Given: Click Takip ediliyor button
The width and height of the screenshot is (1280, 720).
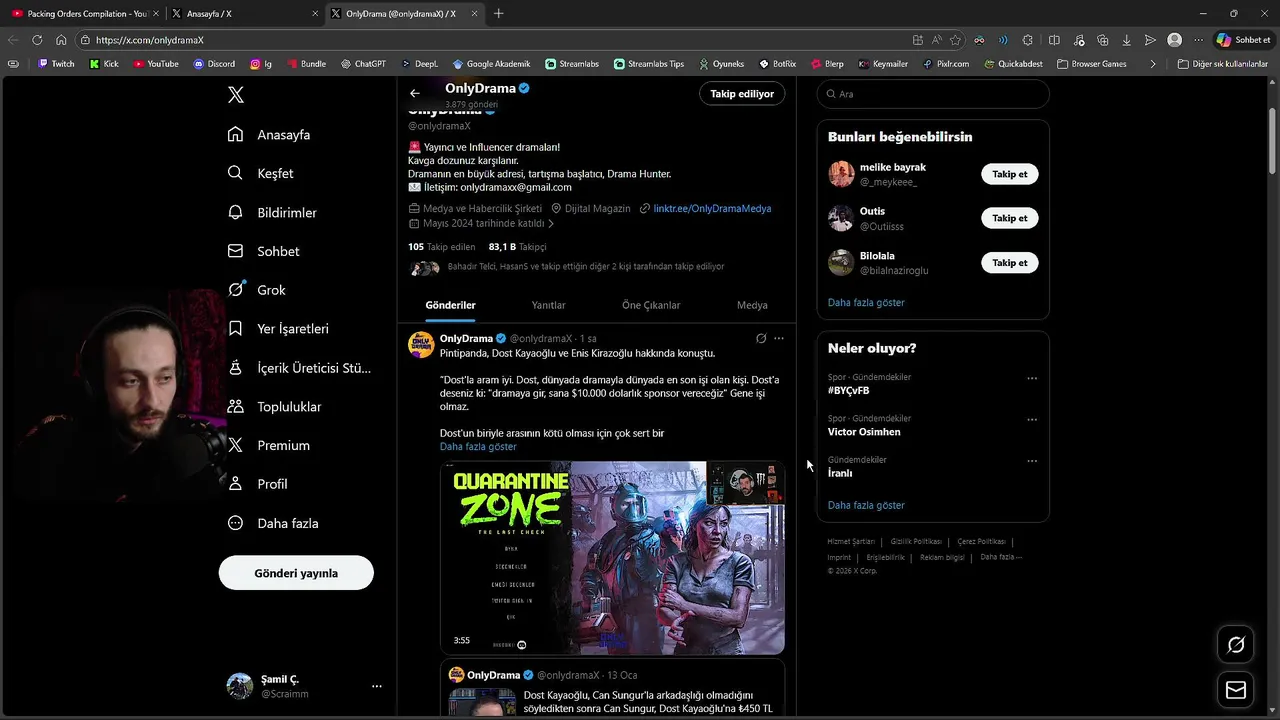Looking at the screenshot, I should click(x=742, y=93).
